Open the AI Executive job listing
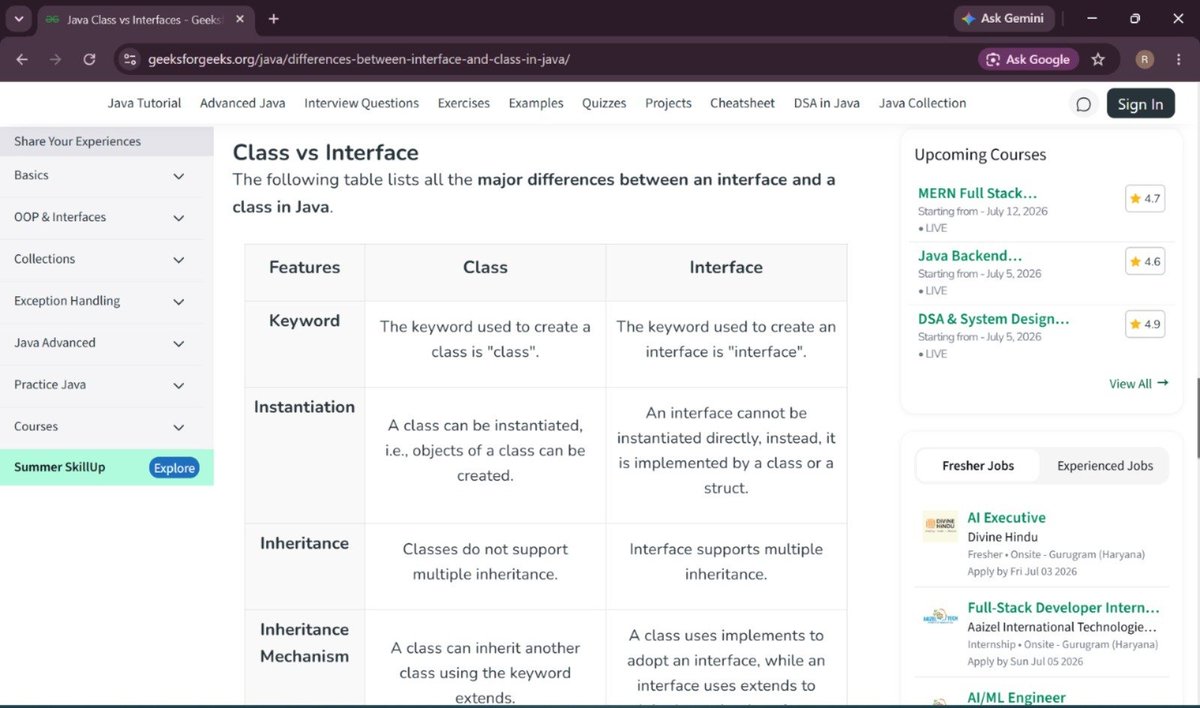Viewport: 1200px width, 708px height. (x=1006, y=518)
